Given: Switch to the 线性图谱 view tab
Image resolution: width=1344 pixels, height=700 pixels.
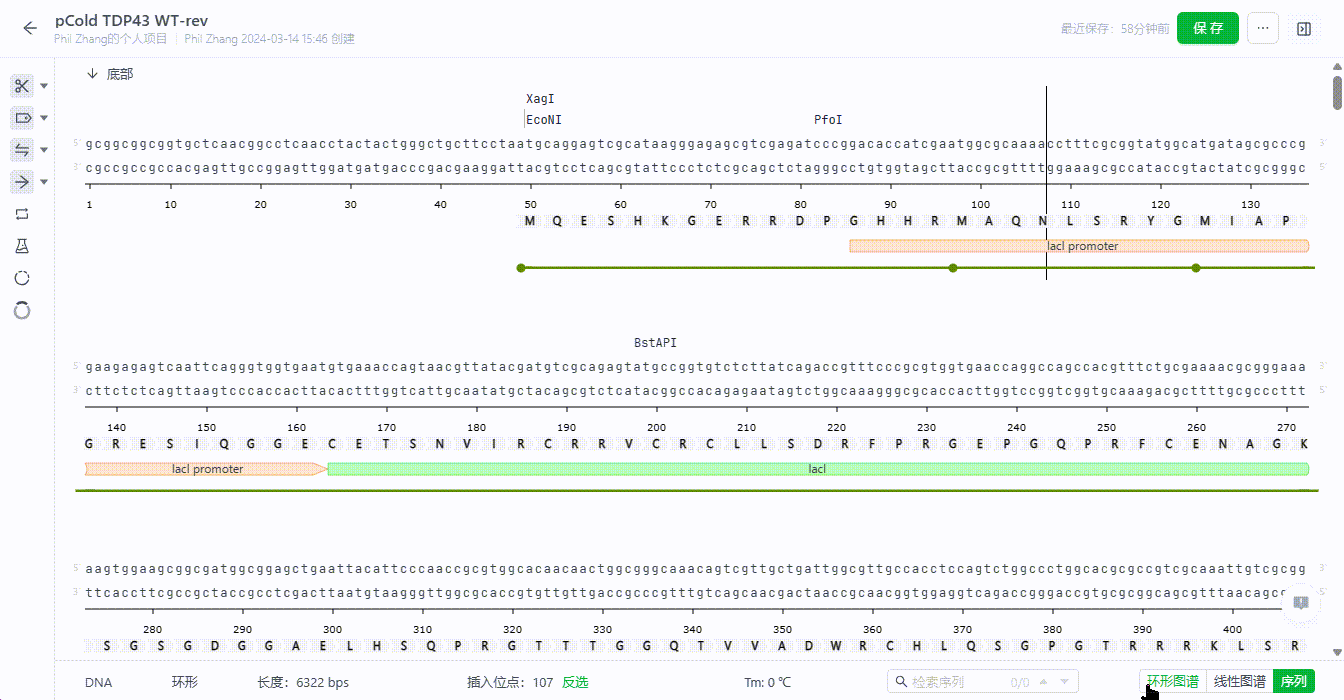Looking at the screenshot, I should pos(1239,682).
